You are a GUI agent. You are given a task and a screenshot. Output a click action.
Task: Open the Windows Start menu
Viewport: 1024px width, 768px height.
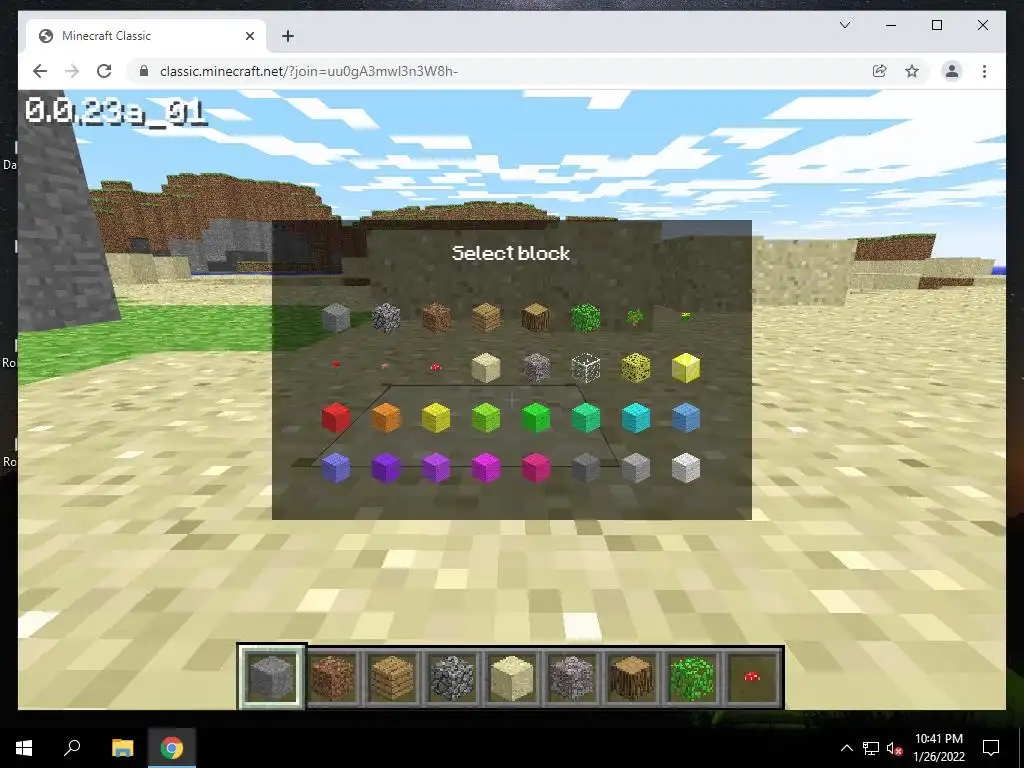(x=24, y=748)
